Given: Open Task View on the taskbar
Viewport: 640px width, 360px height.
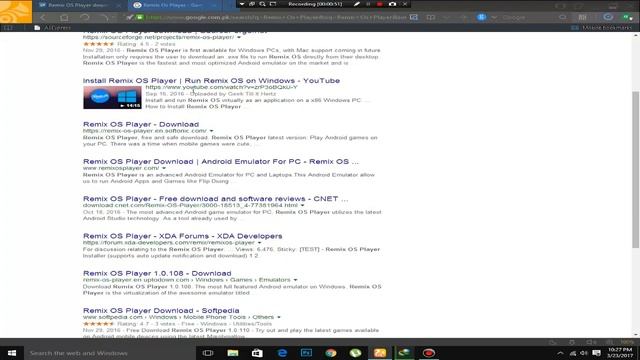Looking at the screenshot, I should pos(208,353).
